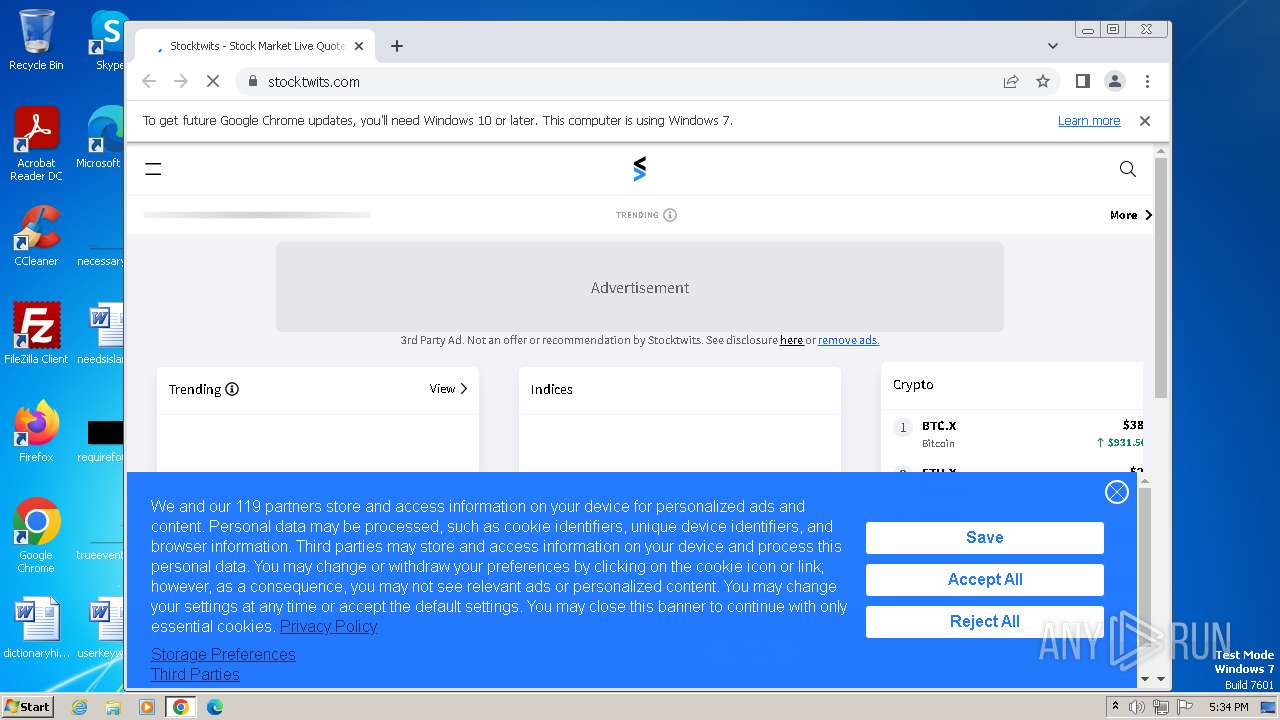The height and width of the screenshot is (720, 1280).
Task: Close the Stocktwits tab
Action: click(x=359, y=46)
